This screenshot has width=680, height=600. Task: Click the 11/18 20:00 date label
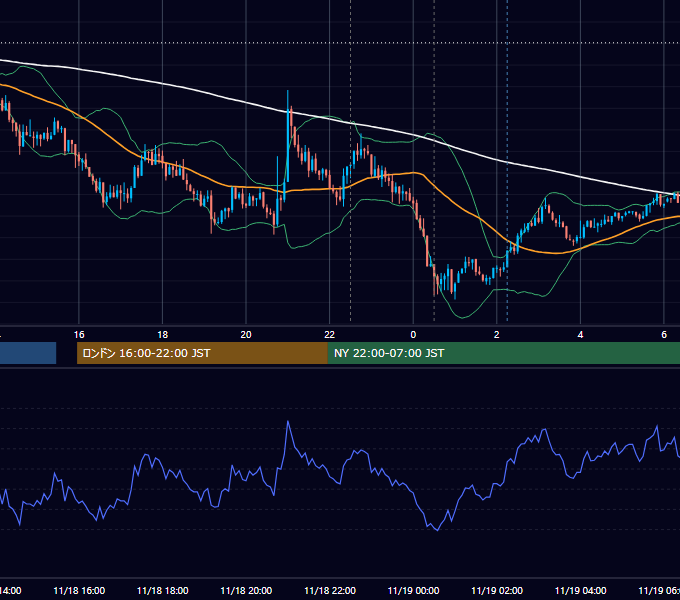point(246,591)
